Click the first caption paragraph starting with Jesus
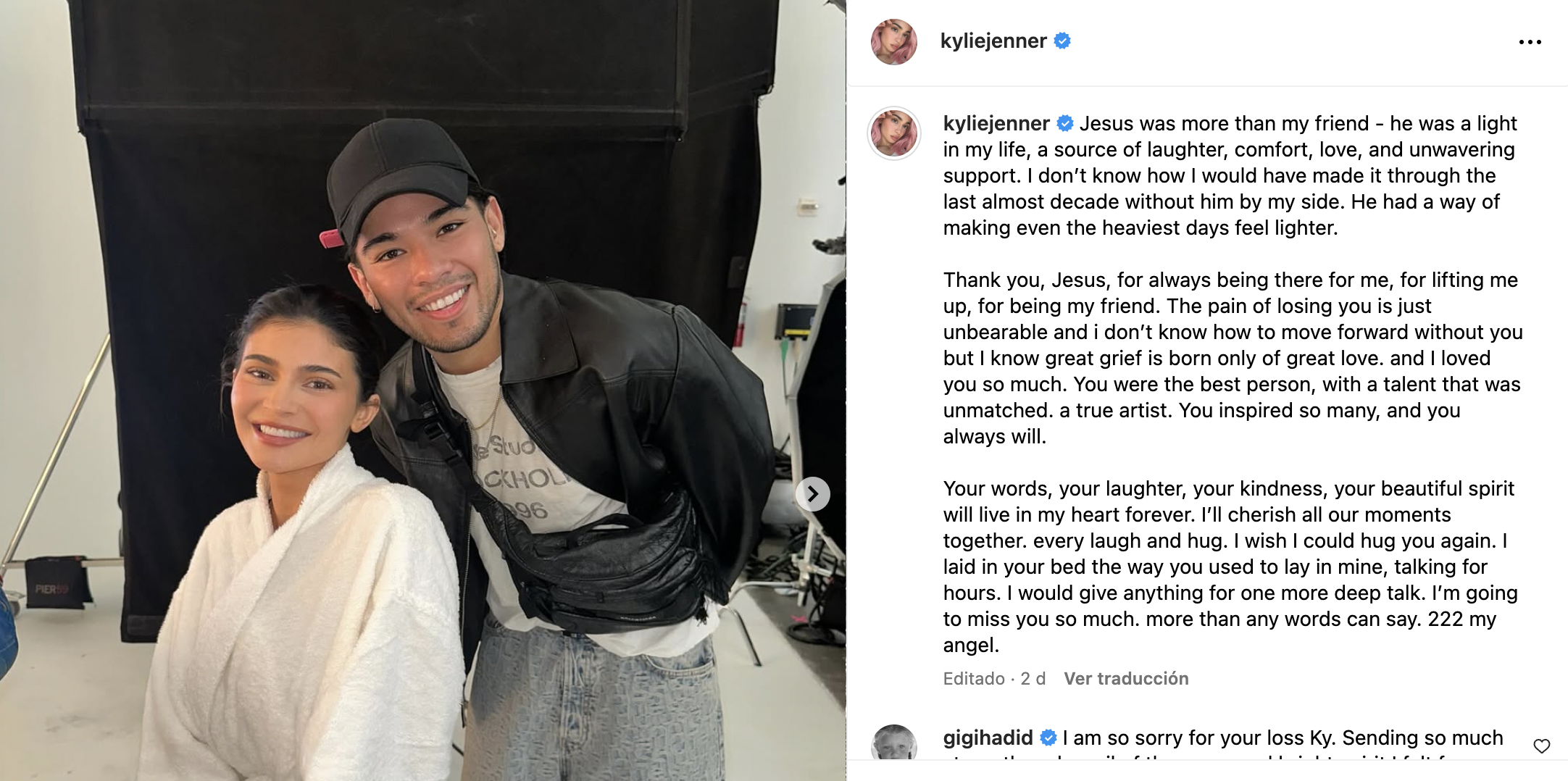Image resolution: width=1568 pixels, height=781 pixels. coord(1230,175)
